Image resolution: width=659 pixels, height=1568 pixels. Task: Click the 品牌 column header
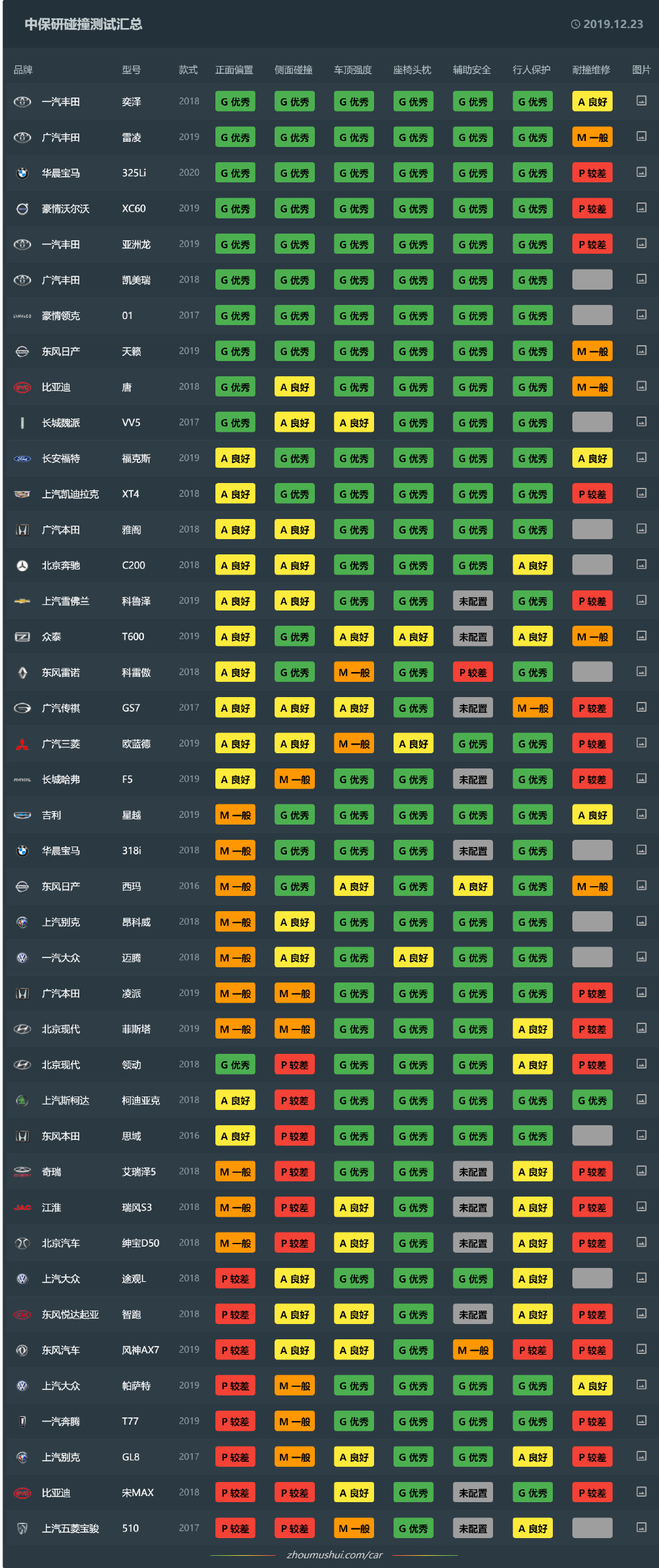(x=23, y=70)
